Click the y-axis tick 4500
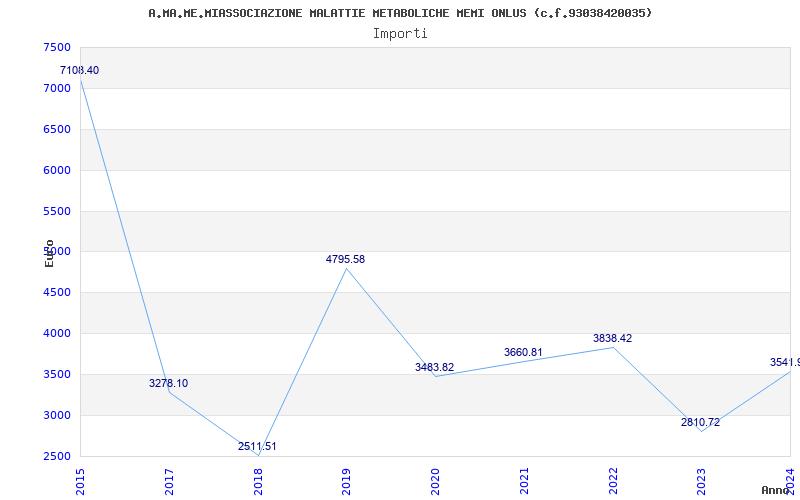 57,292
